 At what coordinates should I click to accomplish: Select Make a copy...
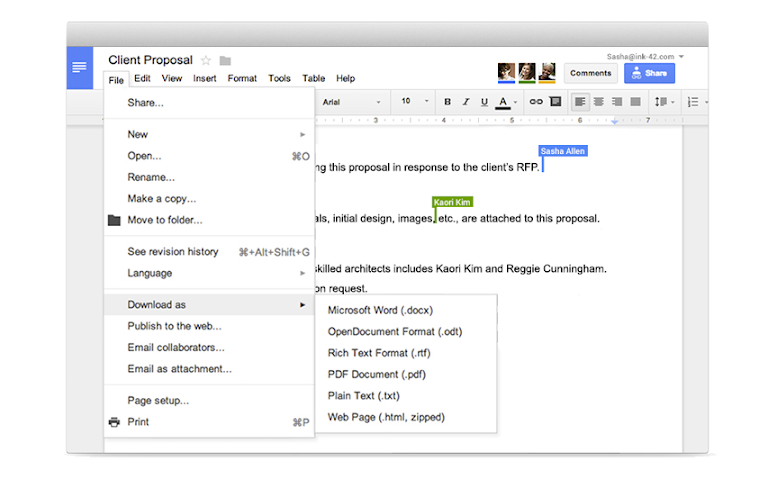pos(209,198)
